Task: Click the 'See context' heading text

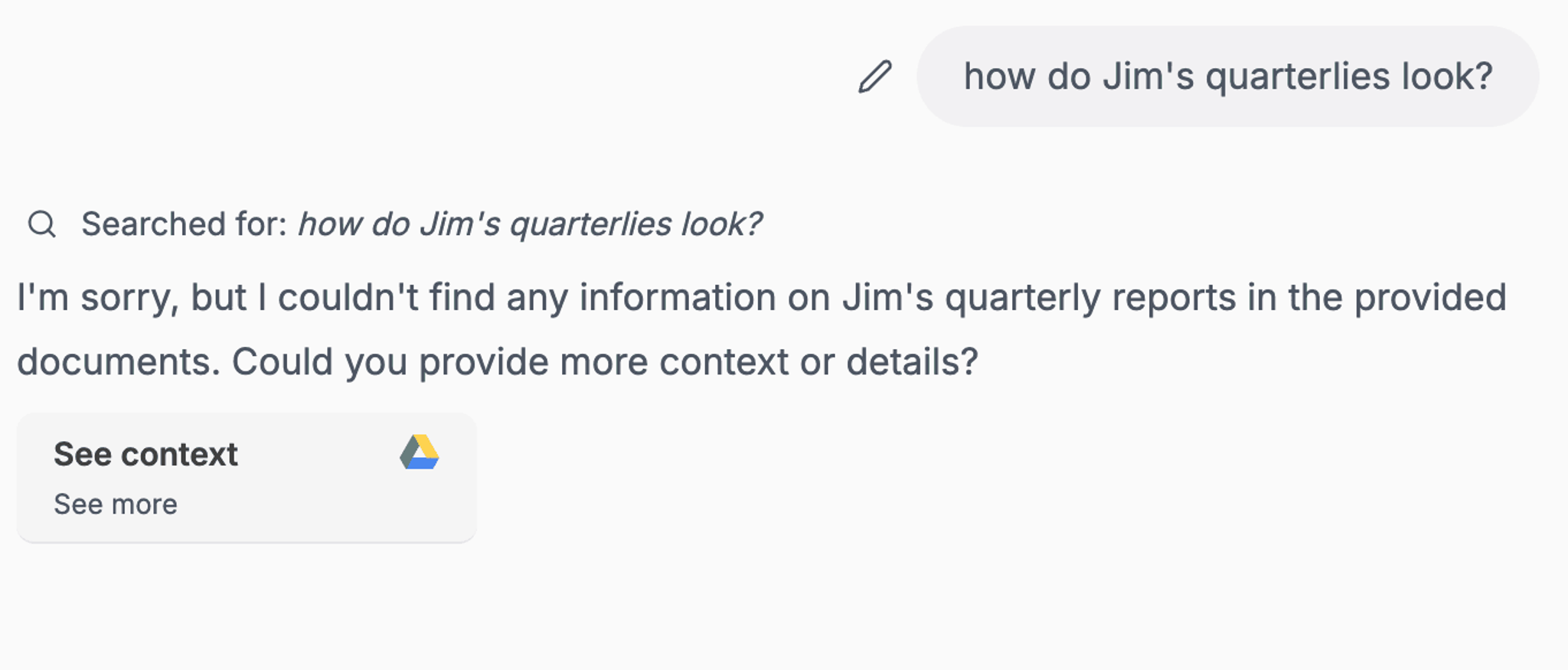Action: [x=145, y=454]
